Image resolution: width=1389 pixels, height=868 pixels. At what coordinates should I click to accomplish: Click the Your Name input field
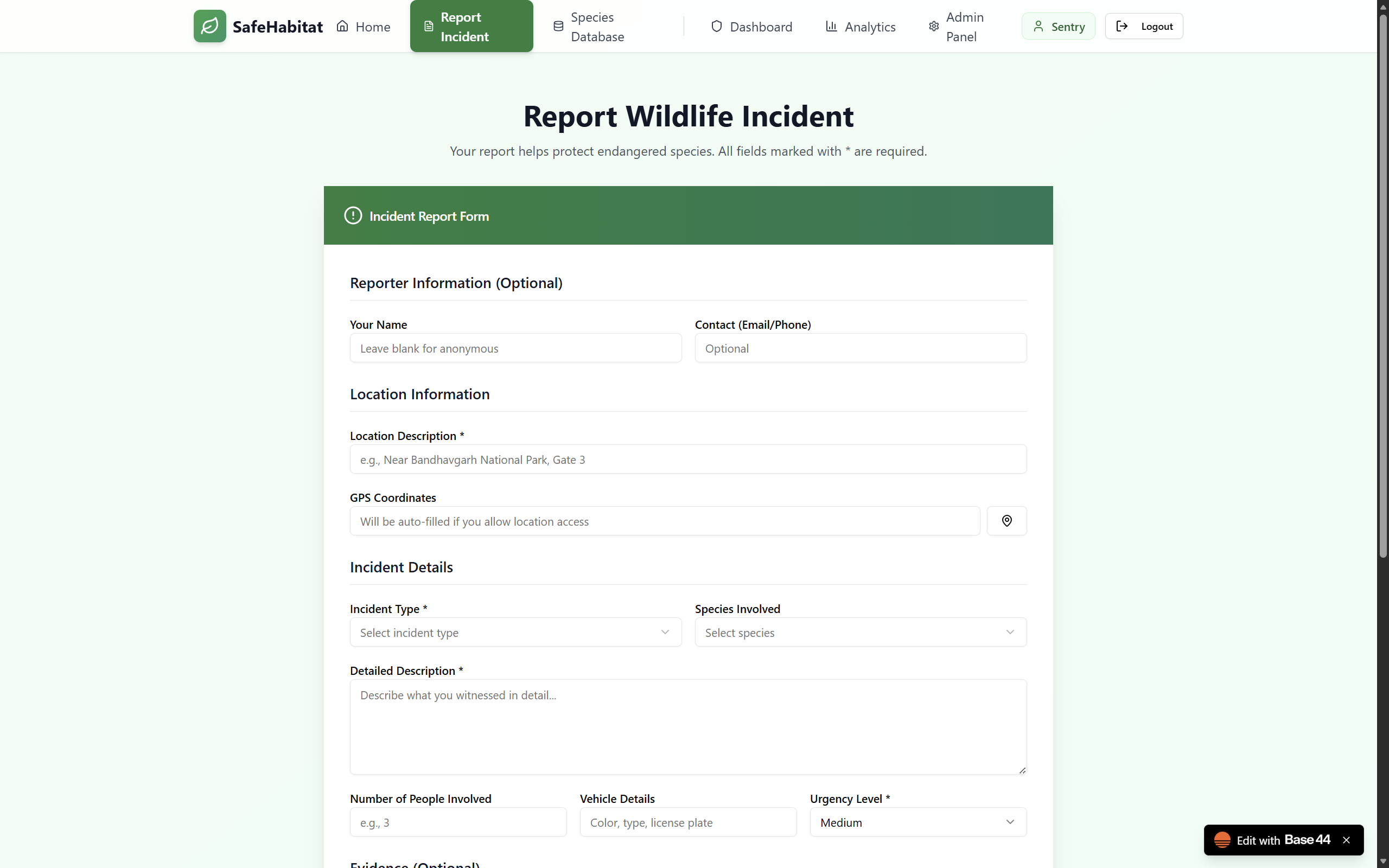pyautogui.click(x=515, y=348)
